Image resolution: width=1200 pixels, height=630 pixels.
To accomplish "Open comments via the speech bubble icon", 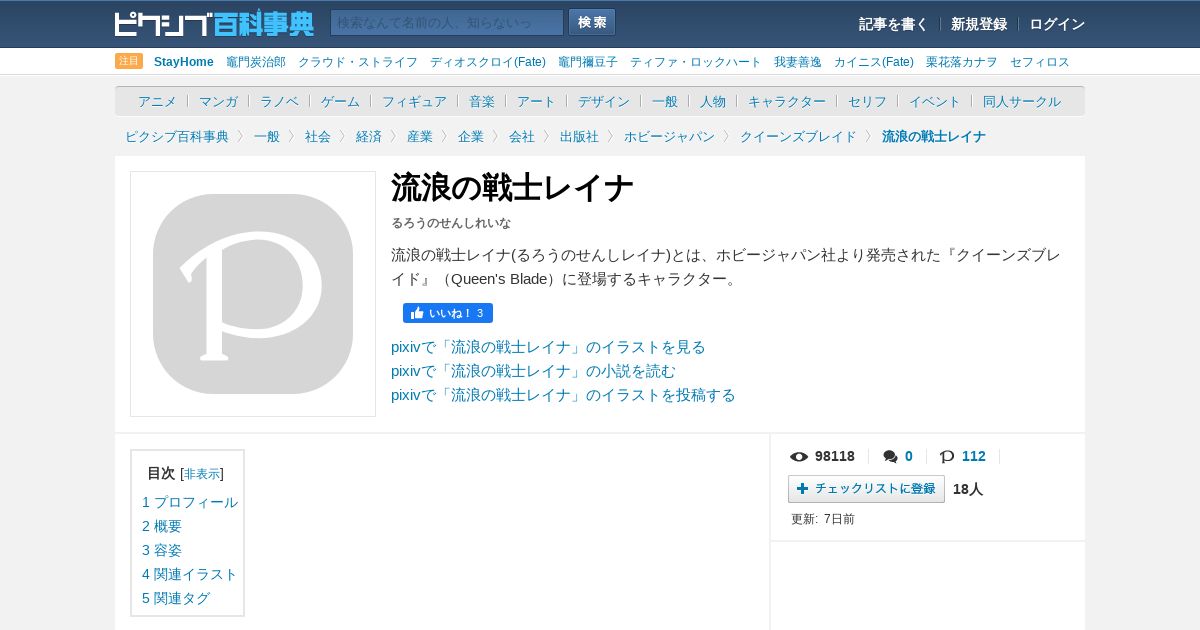I will point(890,457).
